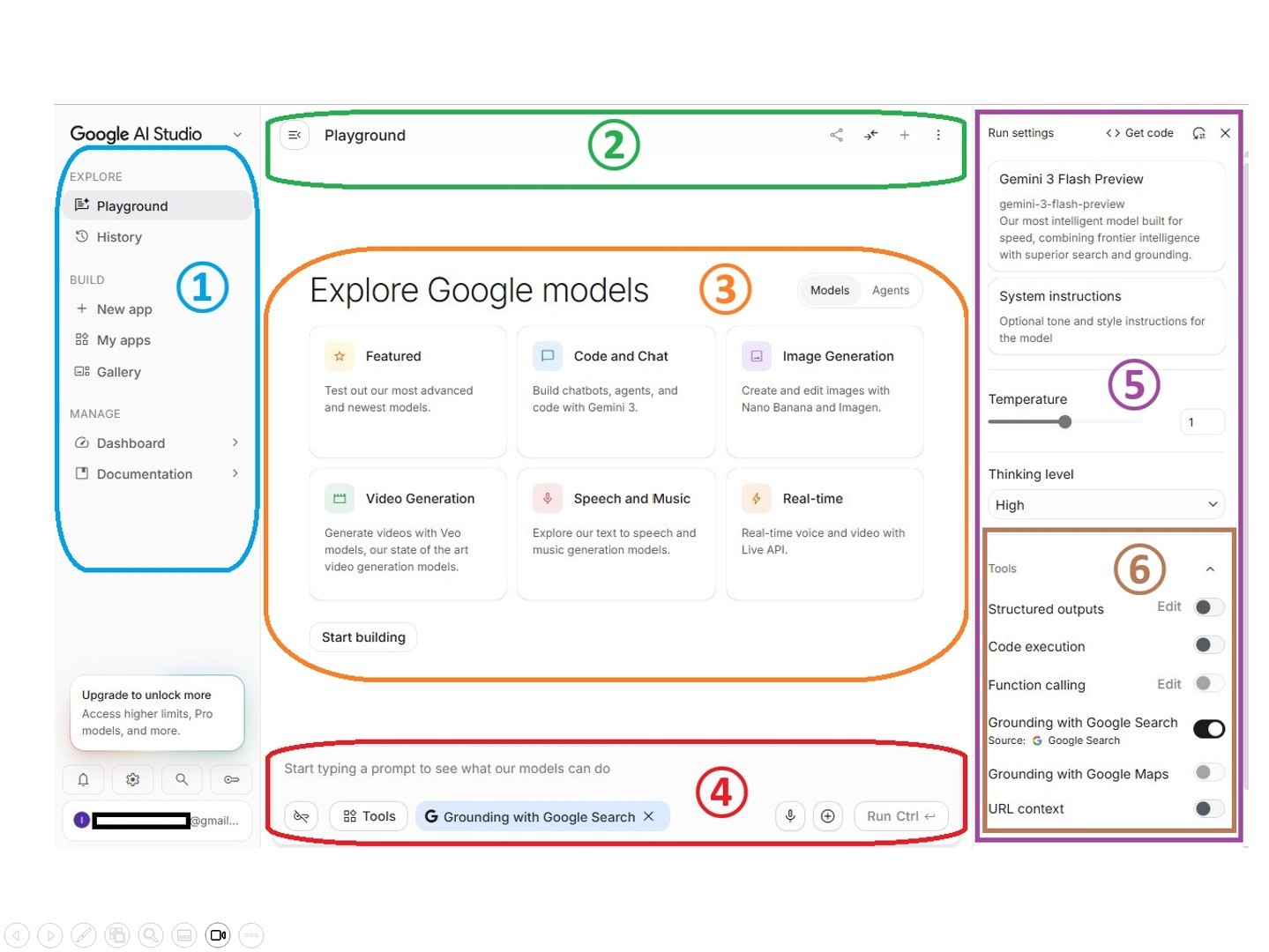
Task: Toggle Grounding with Google Maps switch
Action: click(1209, 772)
